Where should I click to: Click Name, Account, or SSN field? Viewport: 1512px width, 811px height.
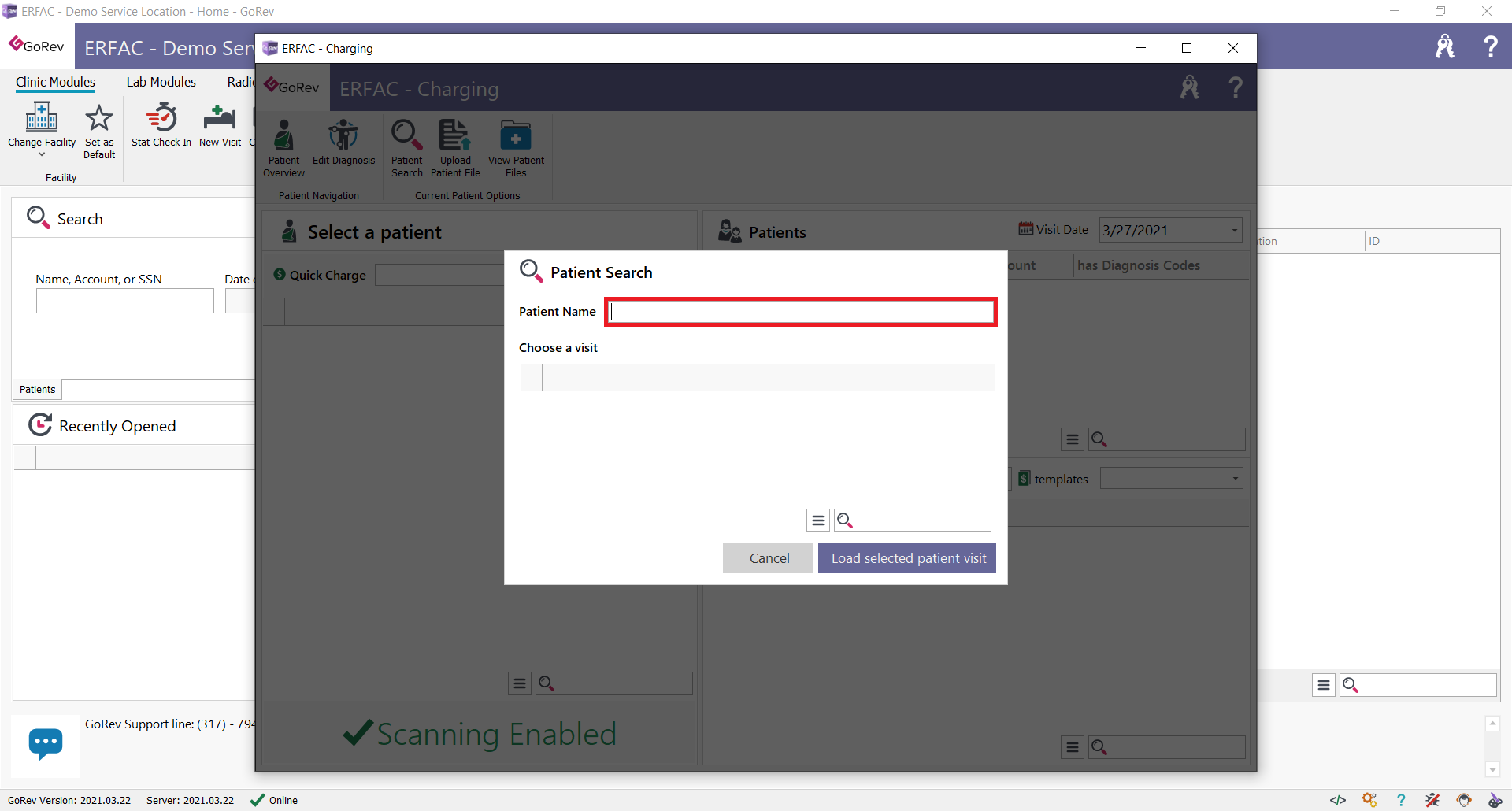tap(124, 301)
